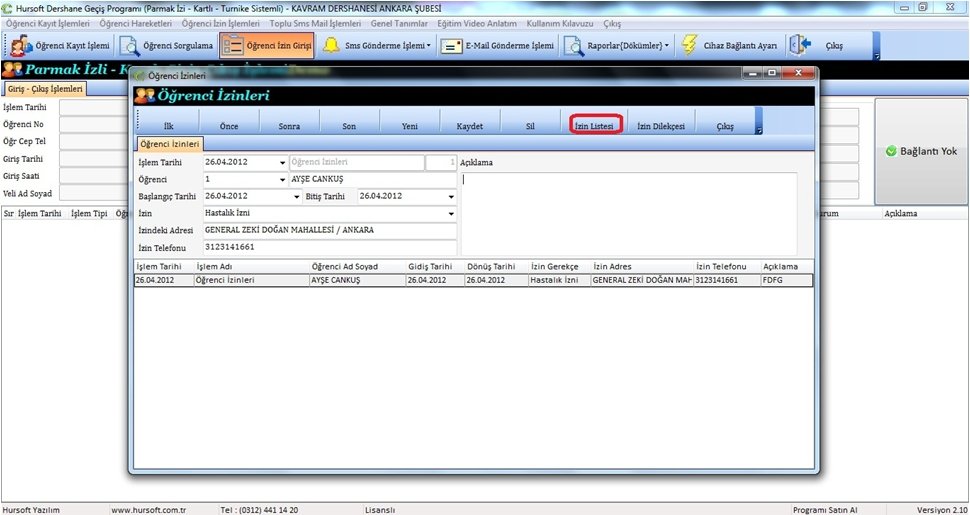Click the Yeni button in permissions dialog
This screenshot has height=515, width=970.
[409, 127]
